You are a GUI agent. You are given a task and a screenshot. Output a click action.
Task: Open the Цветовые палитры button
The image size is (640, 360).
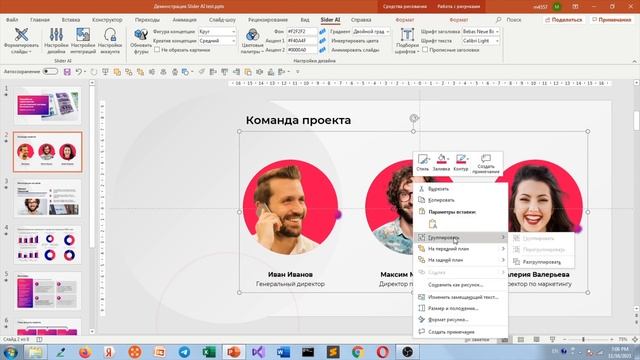(x=252, y=40)
